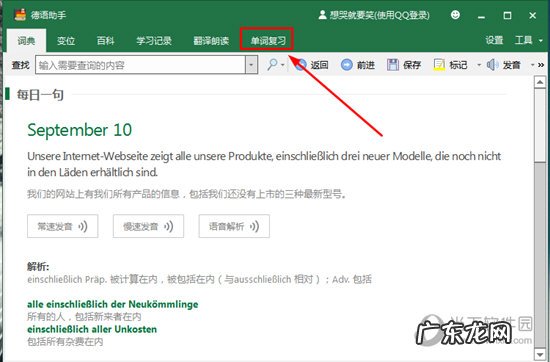
Task: Expand the search options dropdown arrow
Action: tap(282, 65)
